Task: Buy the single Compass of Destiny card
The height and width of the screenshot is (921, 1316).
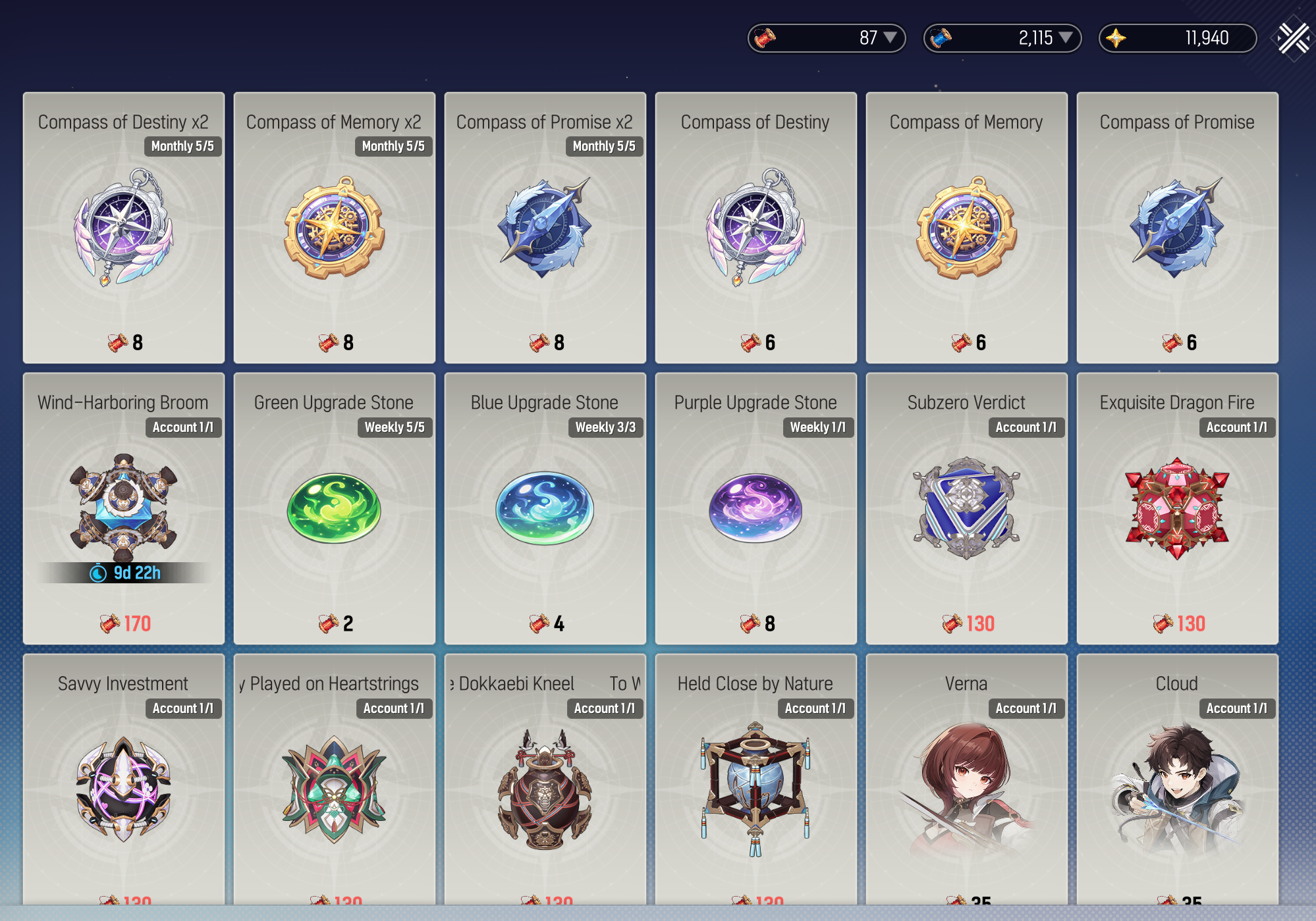Action: coord(755,228)
